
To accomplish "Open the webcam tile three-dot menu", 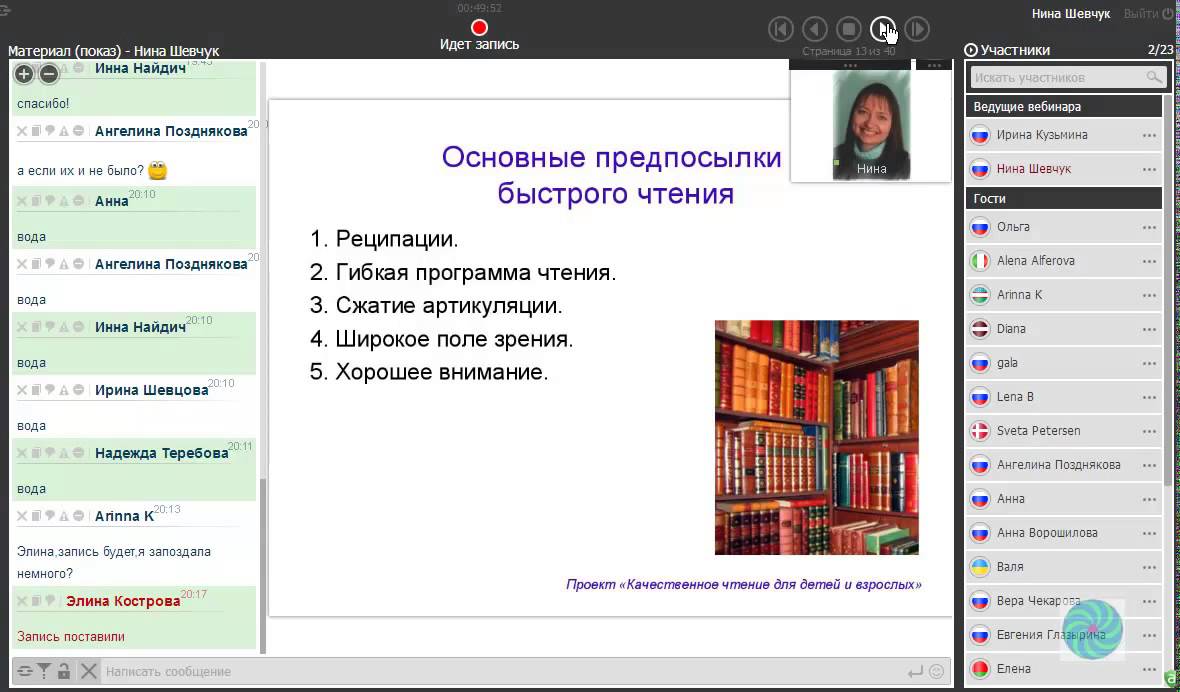I will [x=850, y=66].
